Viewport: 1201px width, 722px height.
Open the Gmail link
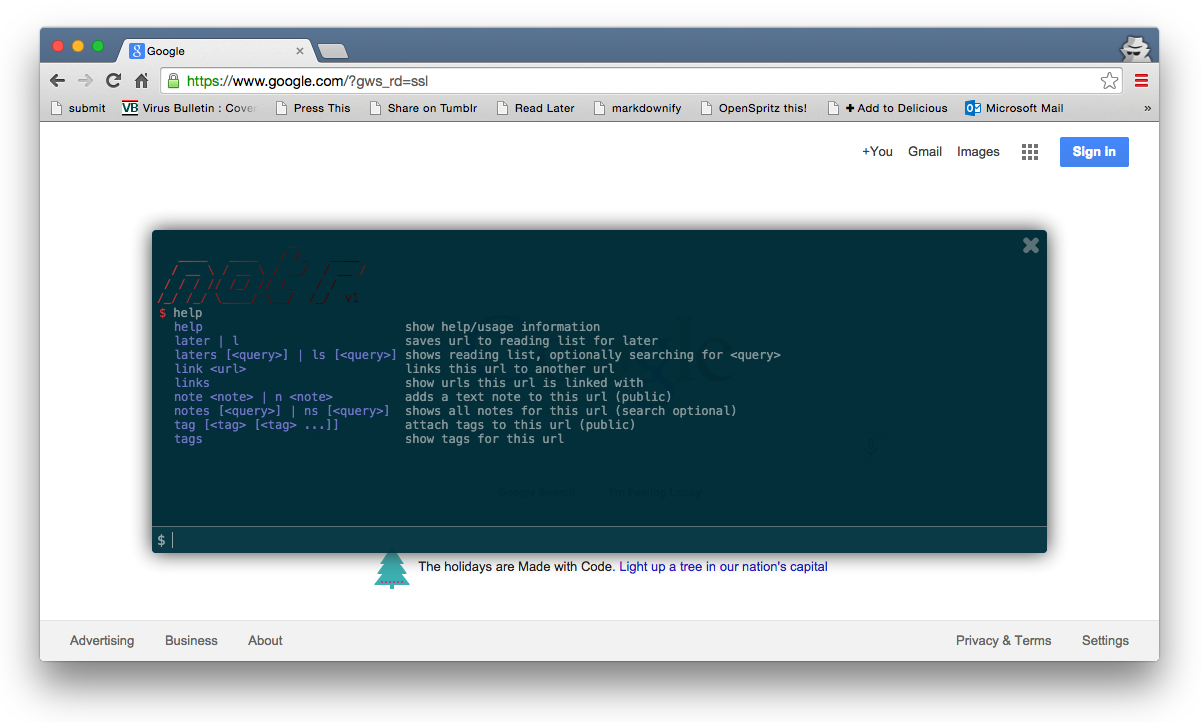(x=925, y=152)
